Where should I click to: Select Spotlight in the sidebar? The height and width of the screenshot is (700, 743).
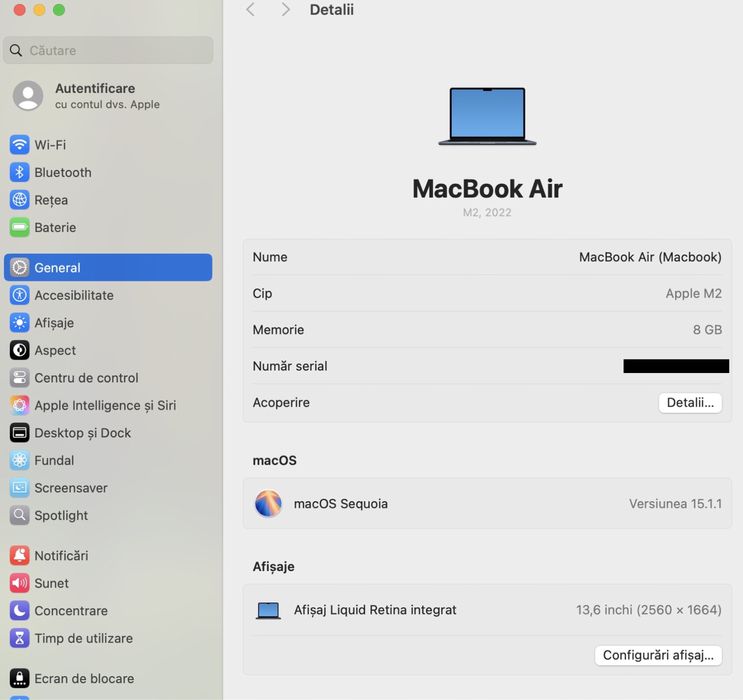point(108,515)
